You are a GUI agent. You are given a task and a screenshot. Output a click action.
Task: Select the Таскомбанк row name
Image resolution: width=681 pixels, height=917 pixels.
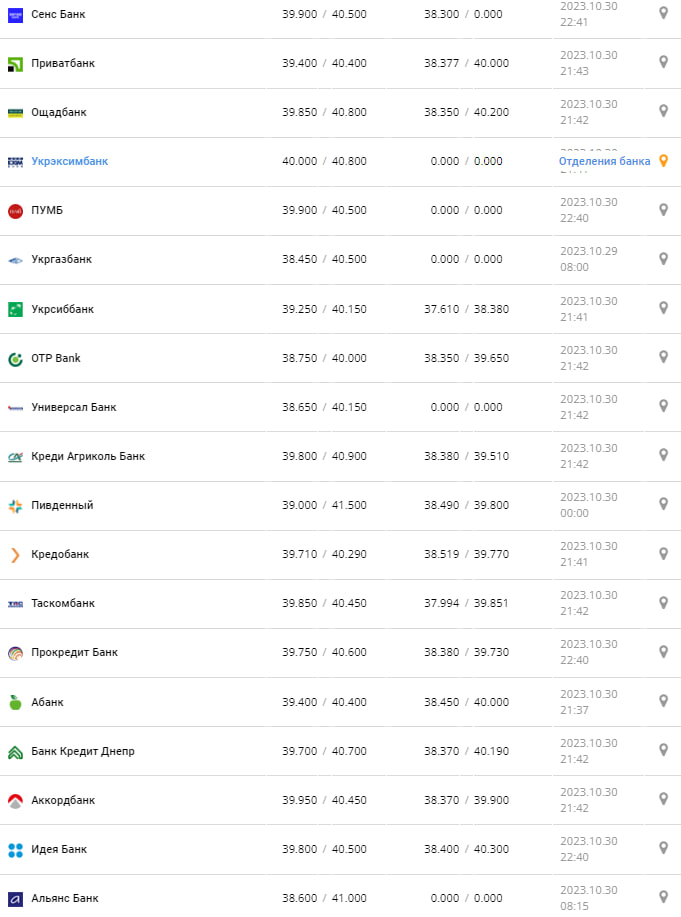tap(63, 603)
